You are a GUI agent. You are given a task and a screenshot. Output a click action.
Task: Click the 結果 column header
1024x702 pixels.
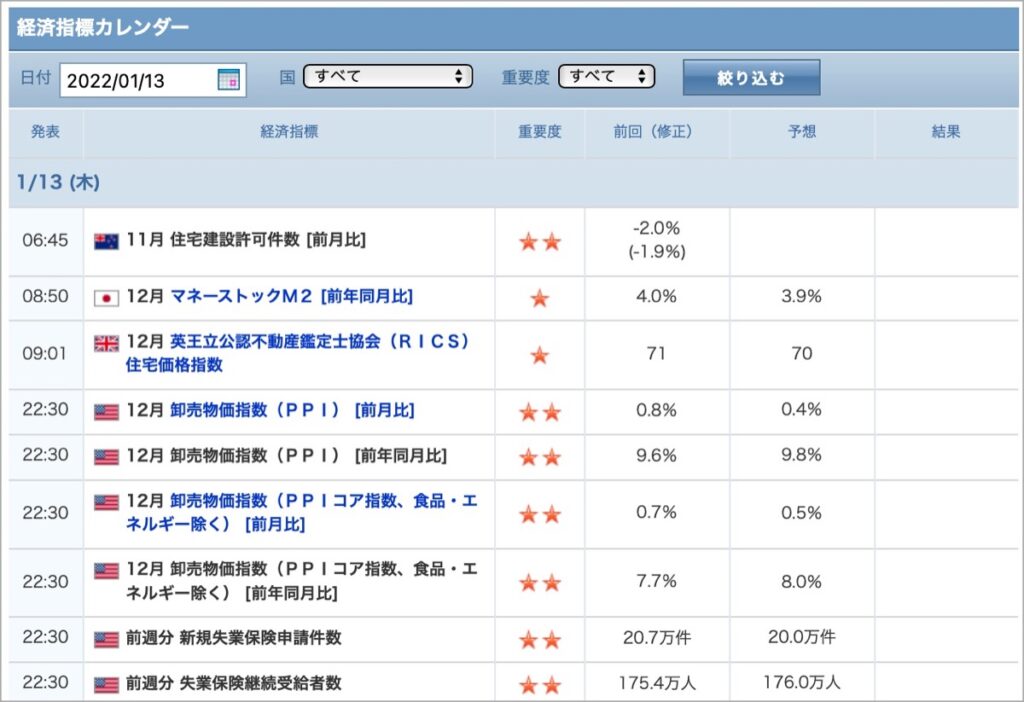[946, 132]
